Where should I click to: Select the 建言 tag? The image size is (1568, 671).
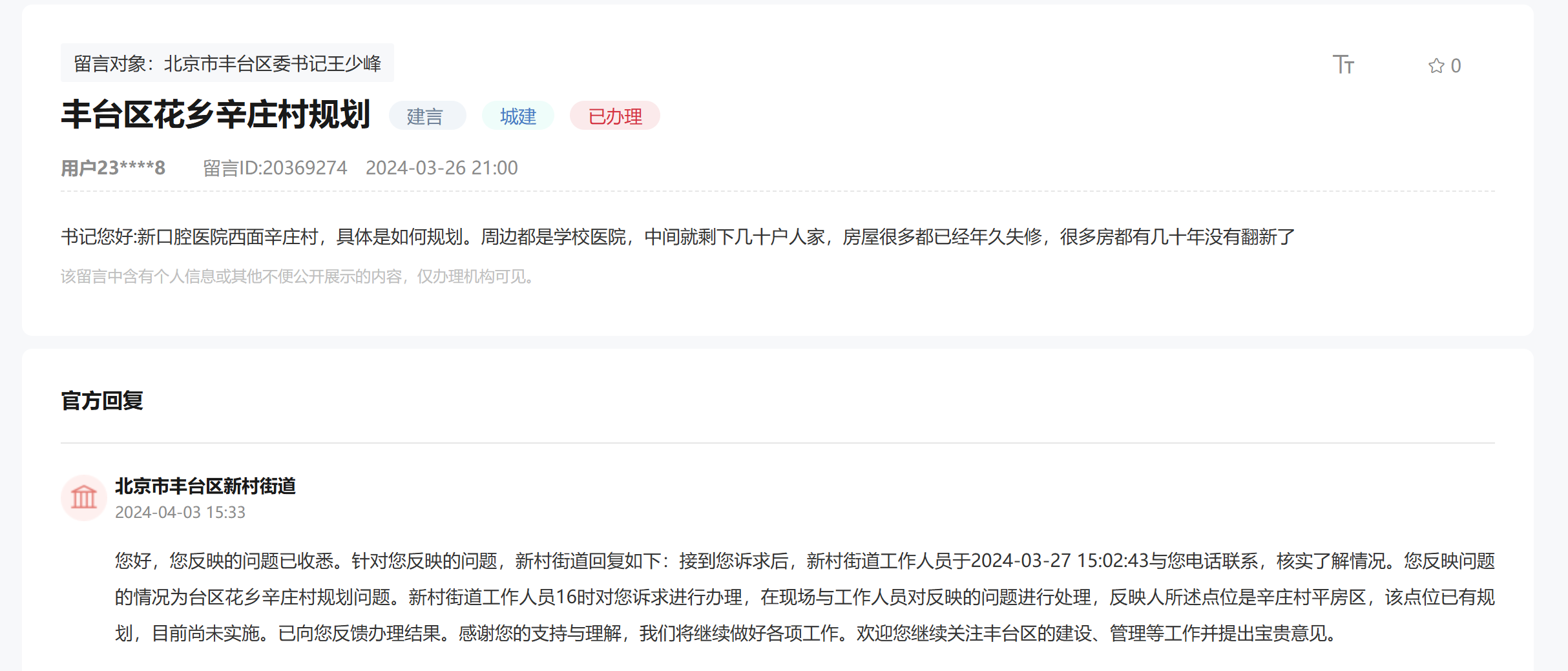[426, 116]
